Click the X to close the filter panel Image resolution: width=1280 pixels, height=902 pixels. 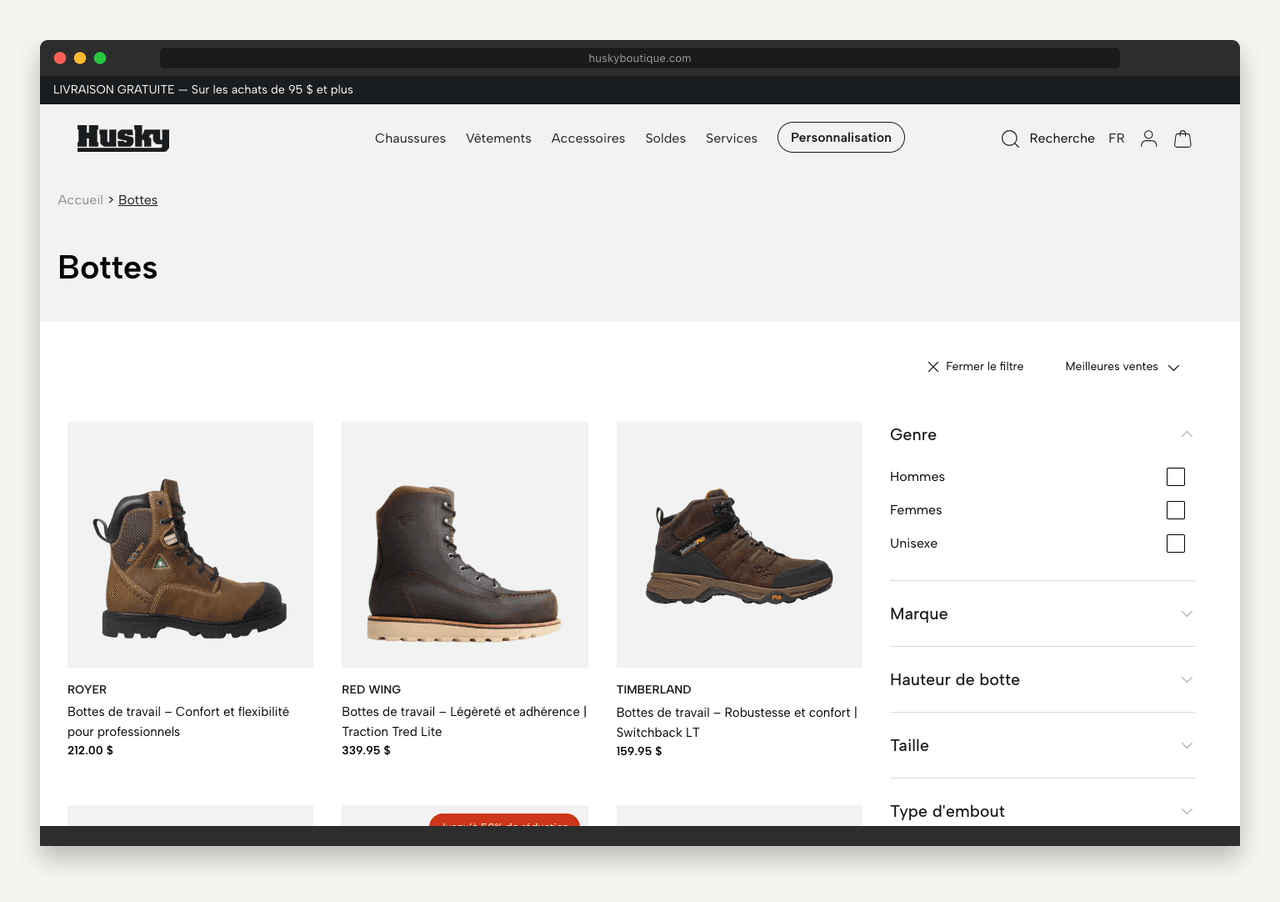click(x=933, y=366)
